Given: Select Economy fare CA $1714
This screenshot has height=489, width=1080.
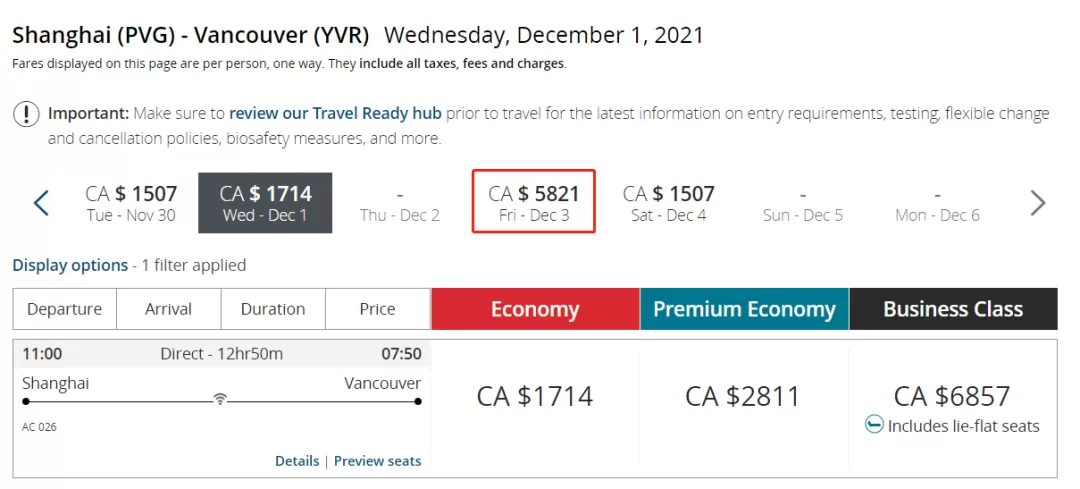Looking at the screenshot, I should point(535,397).
